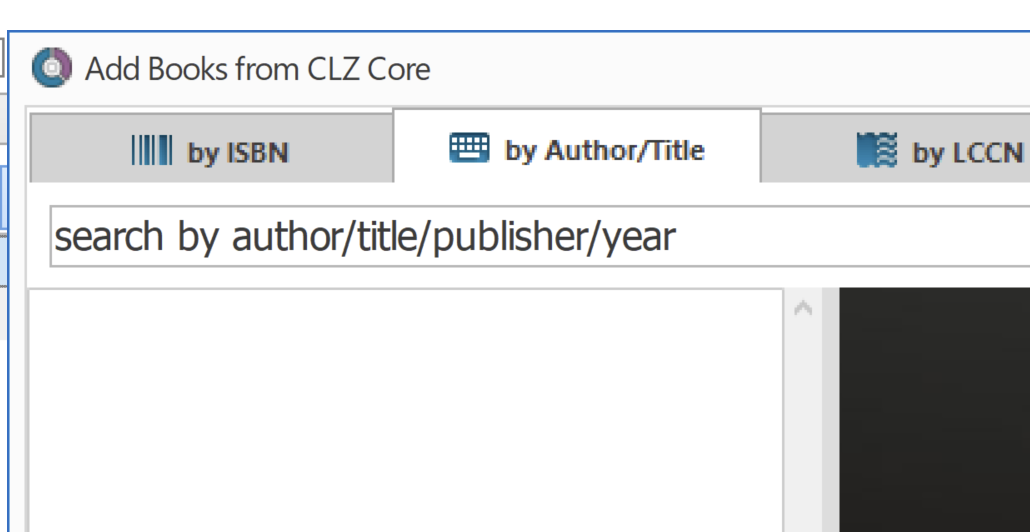Select the "by Author/Title" tab label
1030x532 pixels.
click(604, 150)
